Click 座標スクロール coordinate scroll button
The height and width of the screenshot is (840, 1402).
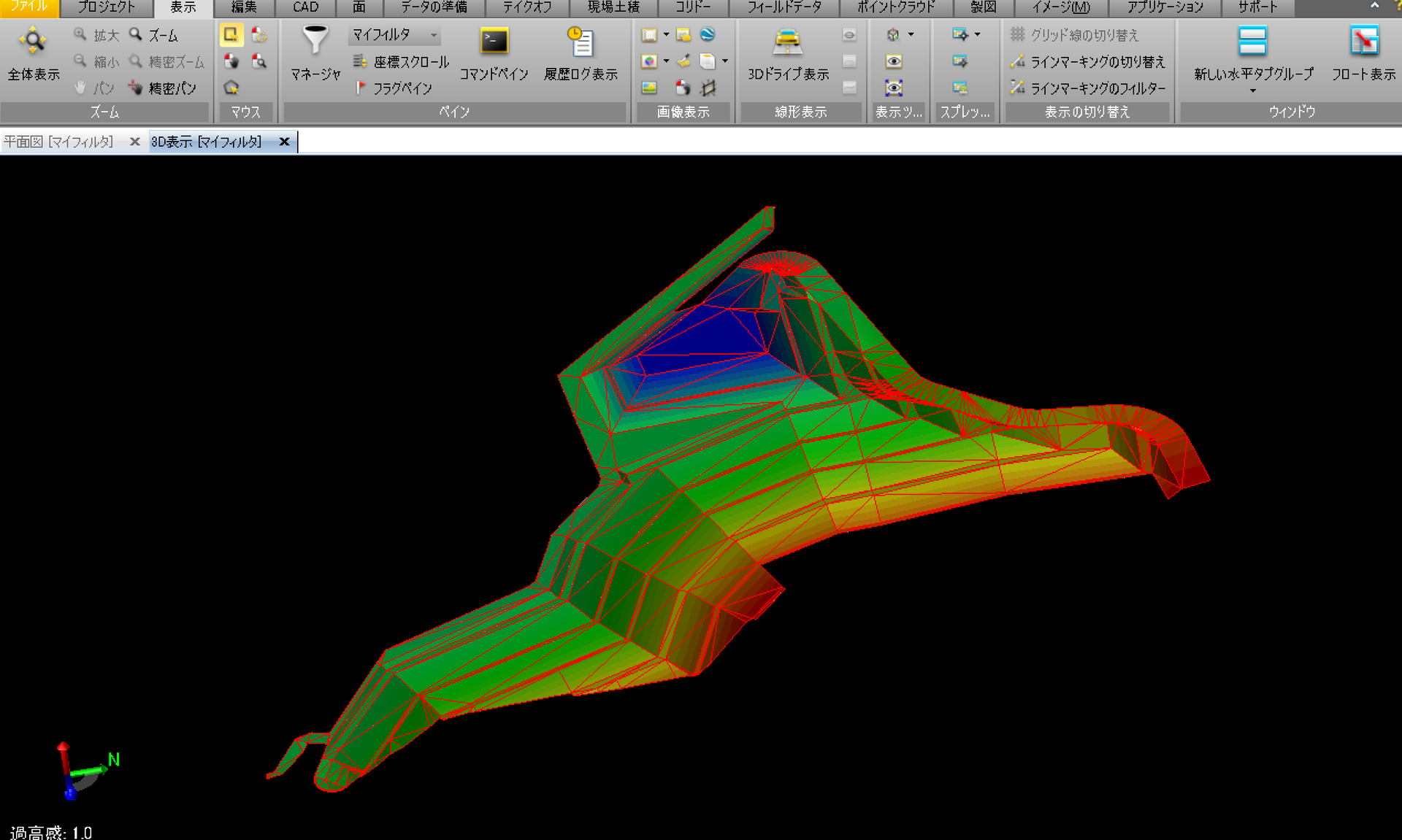tap(401, 62)
